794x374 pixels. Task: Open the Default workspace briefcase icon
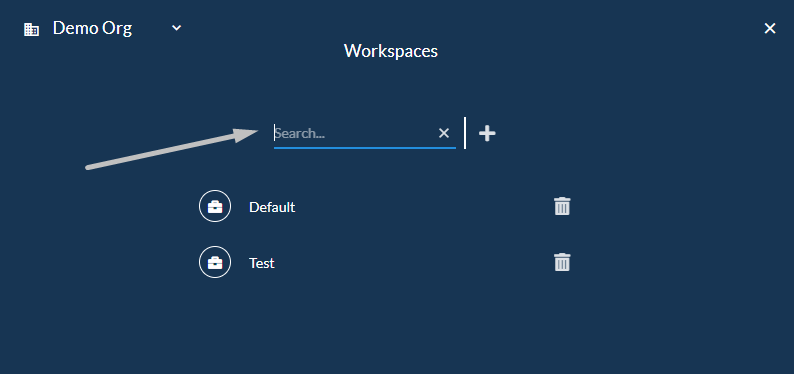tap(215, 206)
